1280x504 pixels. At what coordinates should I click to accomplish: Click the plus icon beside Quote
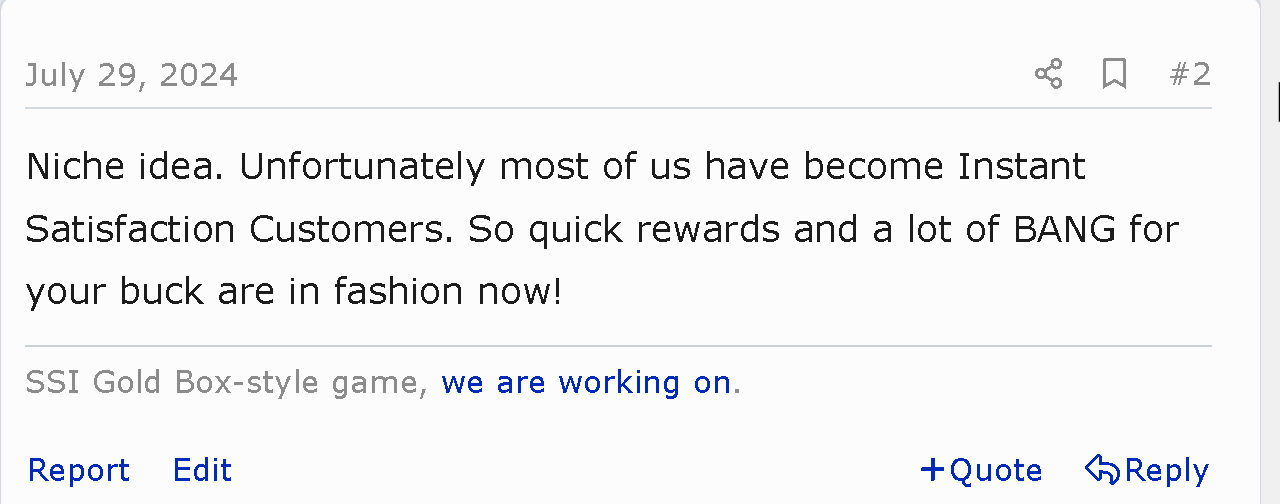pos(932,469)
